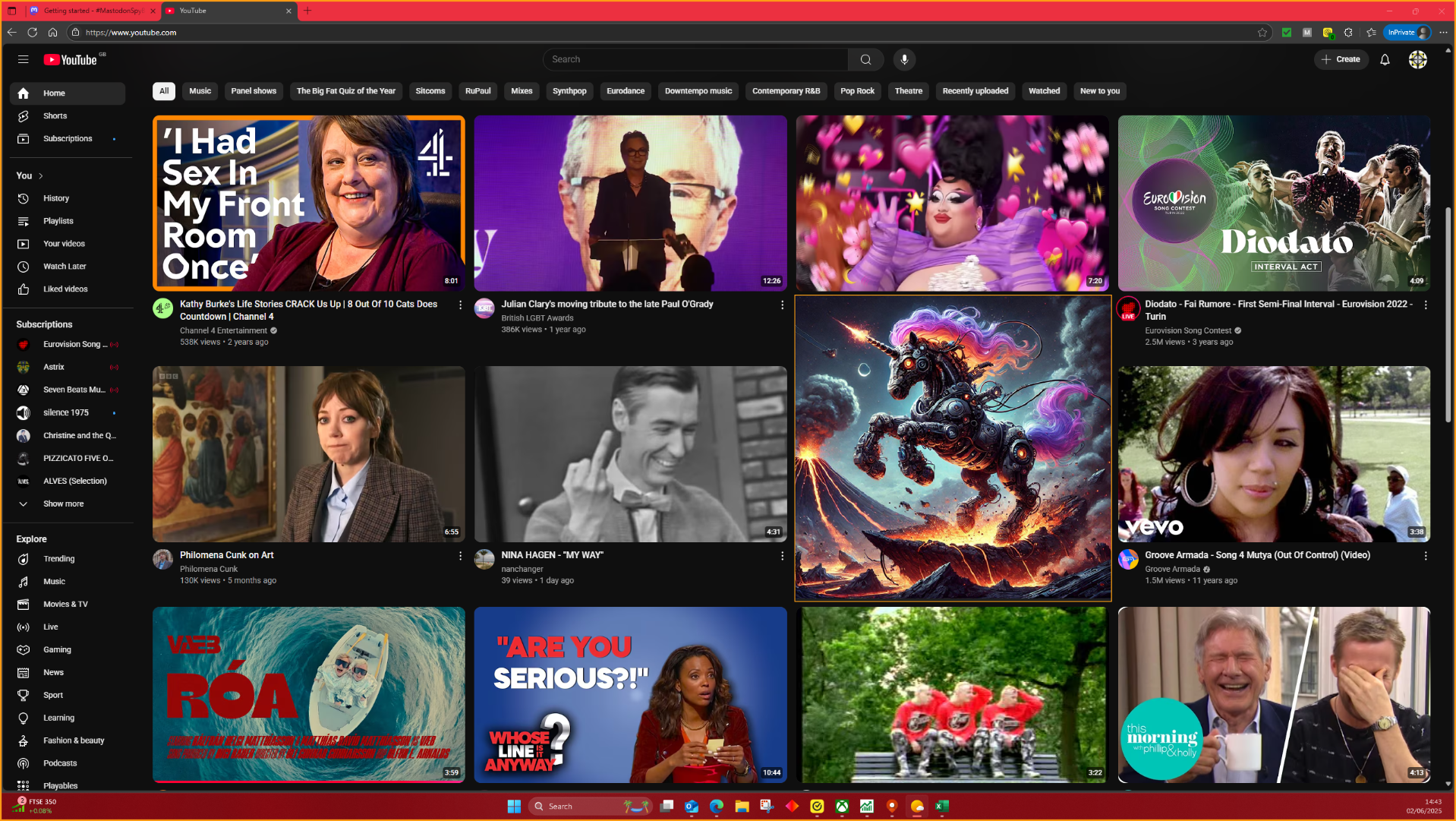
Task: Open Eurovision Song Contest subscription
Action: 68,345
